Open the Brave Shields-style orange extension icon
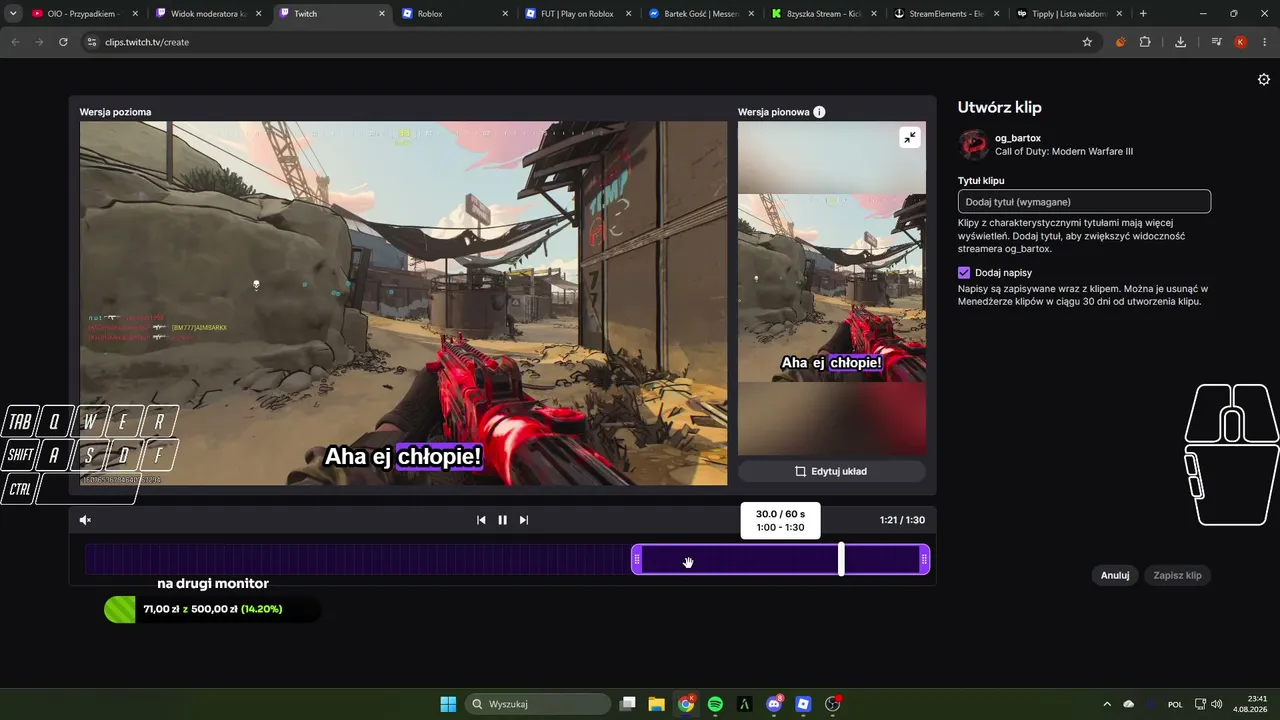The width and height of the screenshot is (1280, 720). tap(1120, 42)
